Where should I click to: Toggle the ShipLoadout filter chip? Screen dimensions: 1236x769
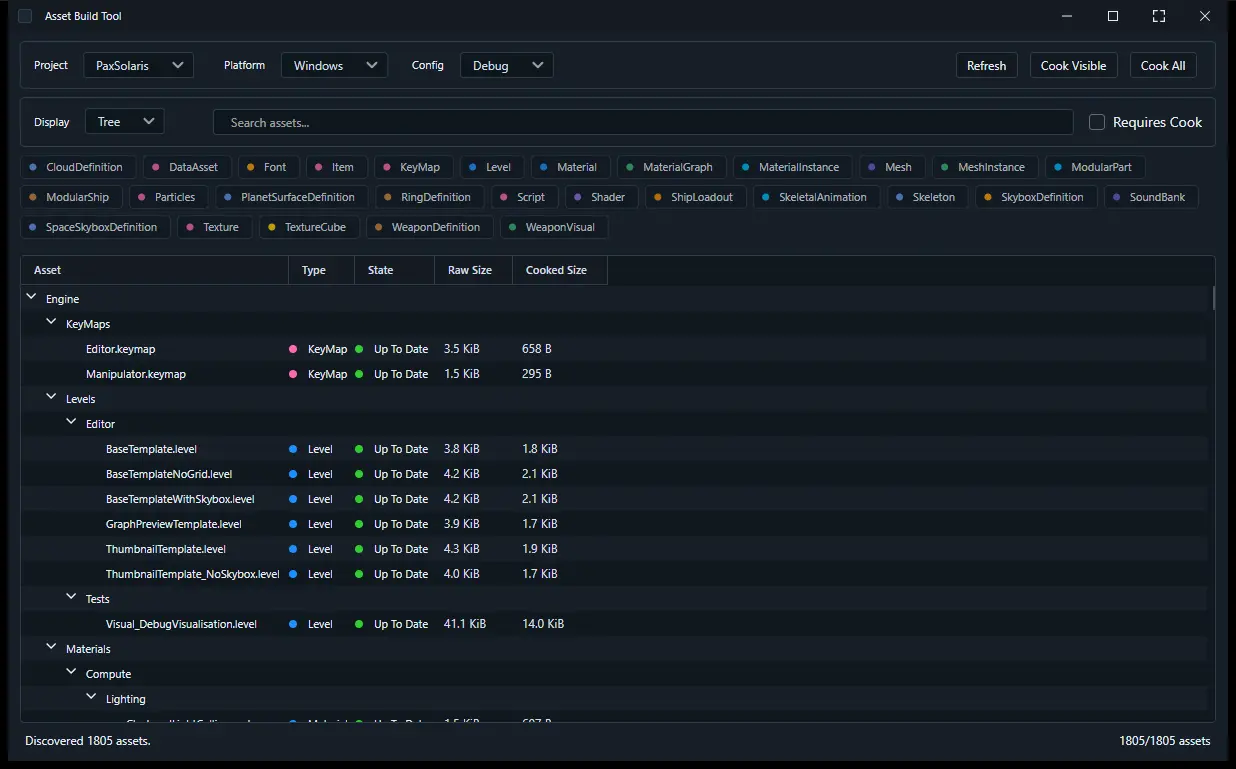tap(695, 197)
